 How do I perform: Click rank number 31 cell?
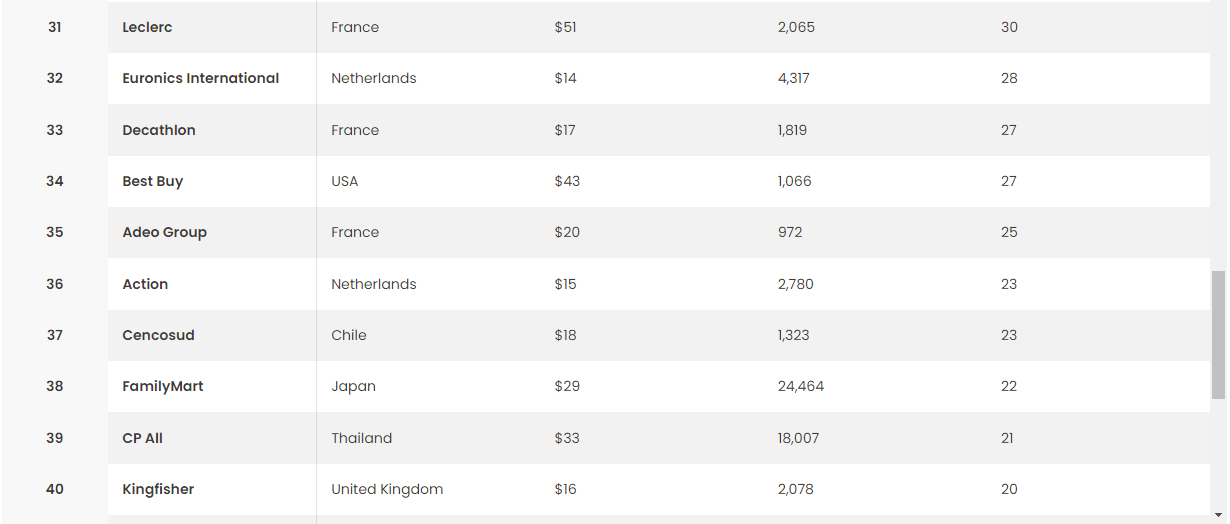coord(55,27)
